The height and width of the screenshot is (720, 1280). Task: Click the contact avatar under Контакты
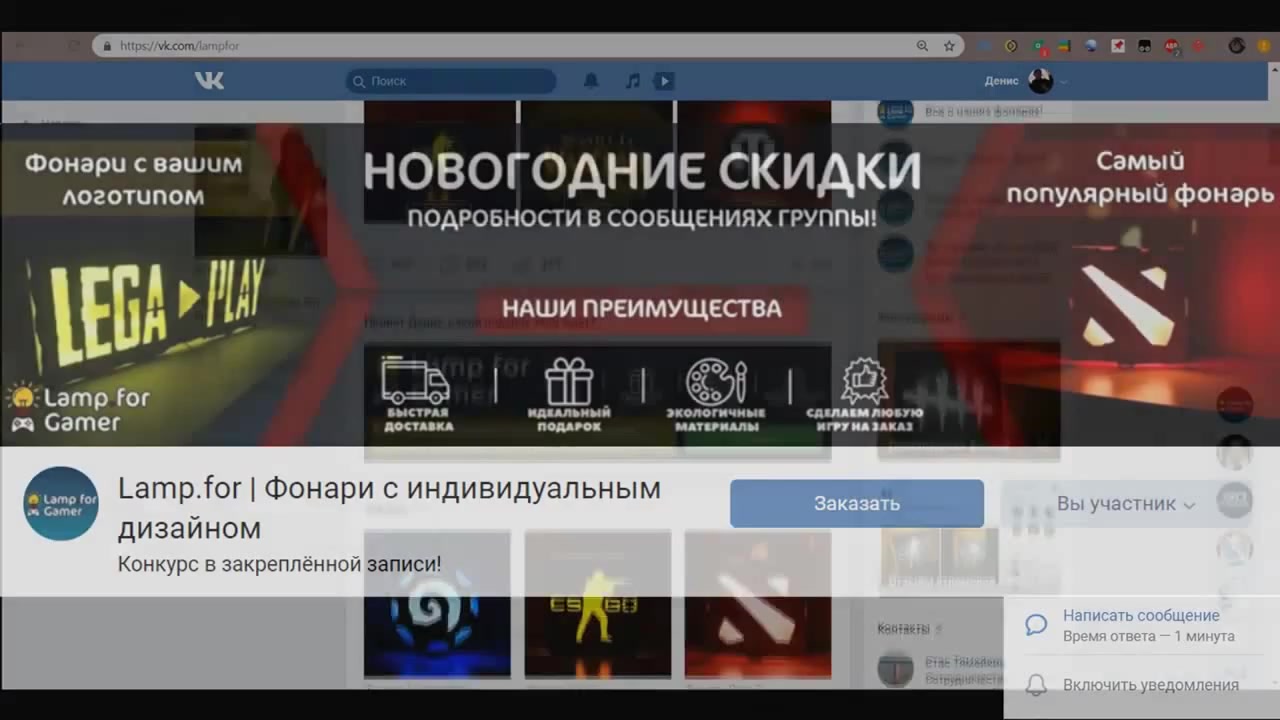(x=895, y=669)
